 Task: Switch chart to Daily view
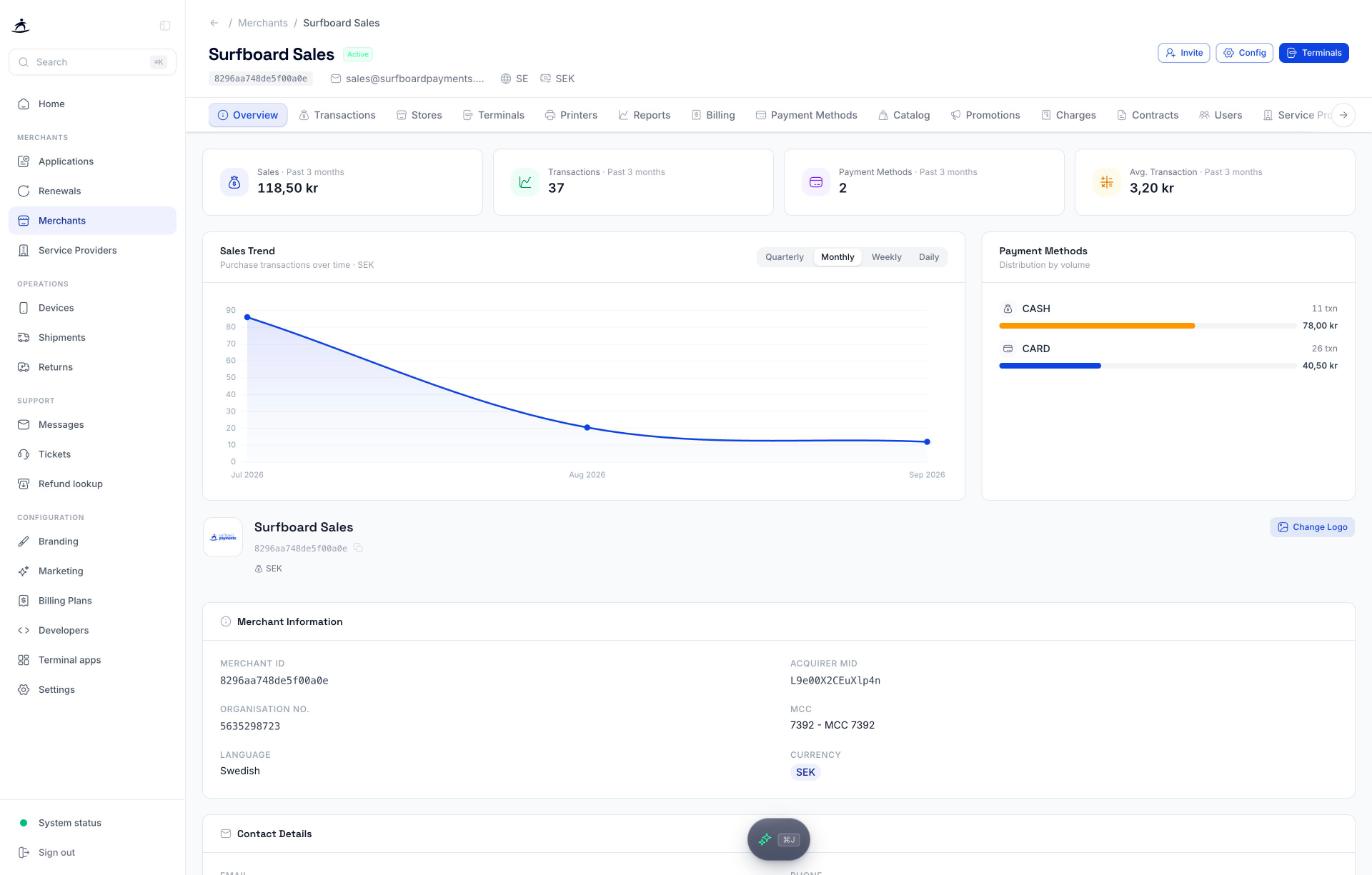(x=929, y=257)
